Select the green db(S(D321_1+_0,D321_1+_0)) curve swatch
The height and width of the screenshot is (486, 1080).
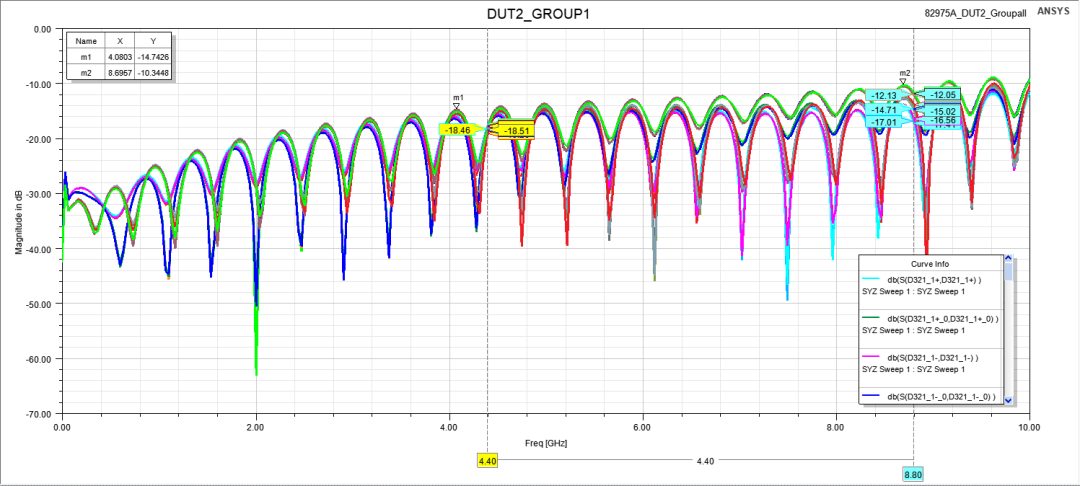pyautogui.click(x=873, y=319)
